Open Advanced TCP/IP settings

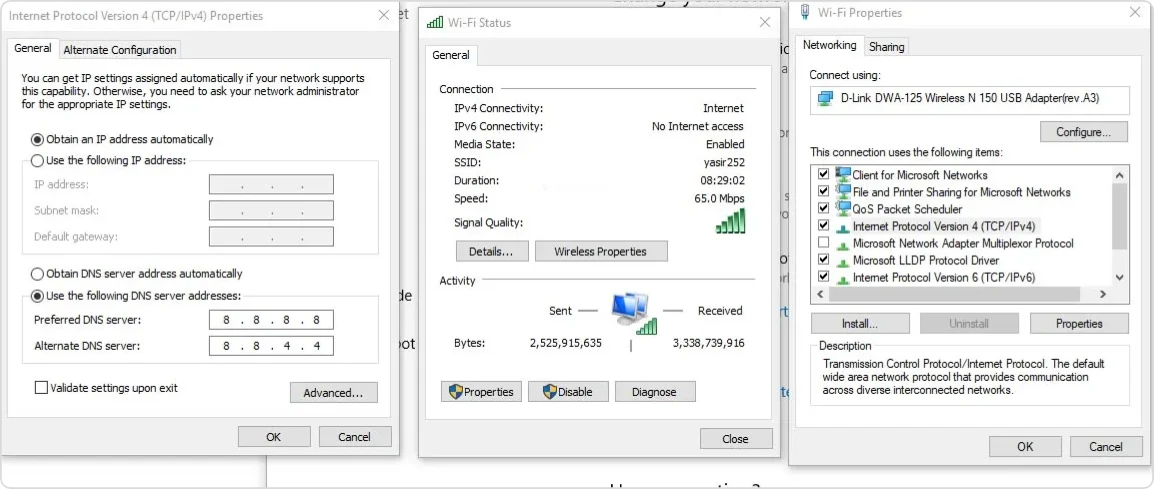click(333, 393)
